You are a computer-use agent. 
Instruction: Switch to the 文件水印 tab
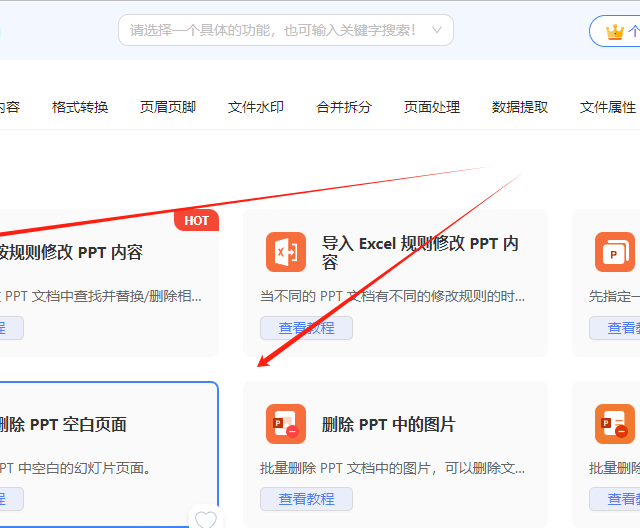click(x=256, y=107)
